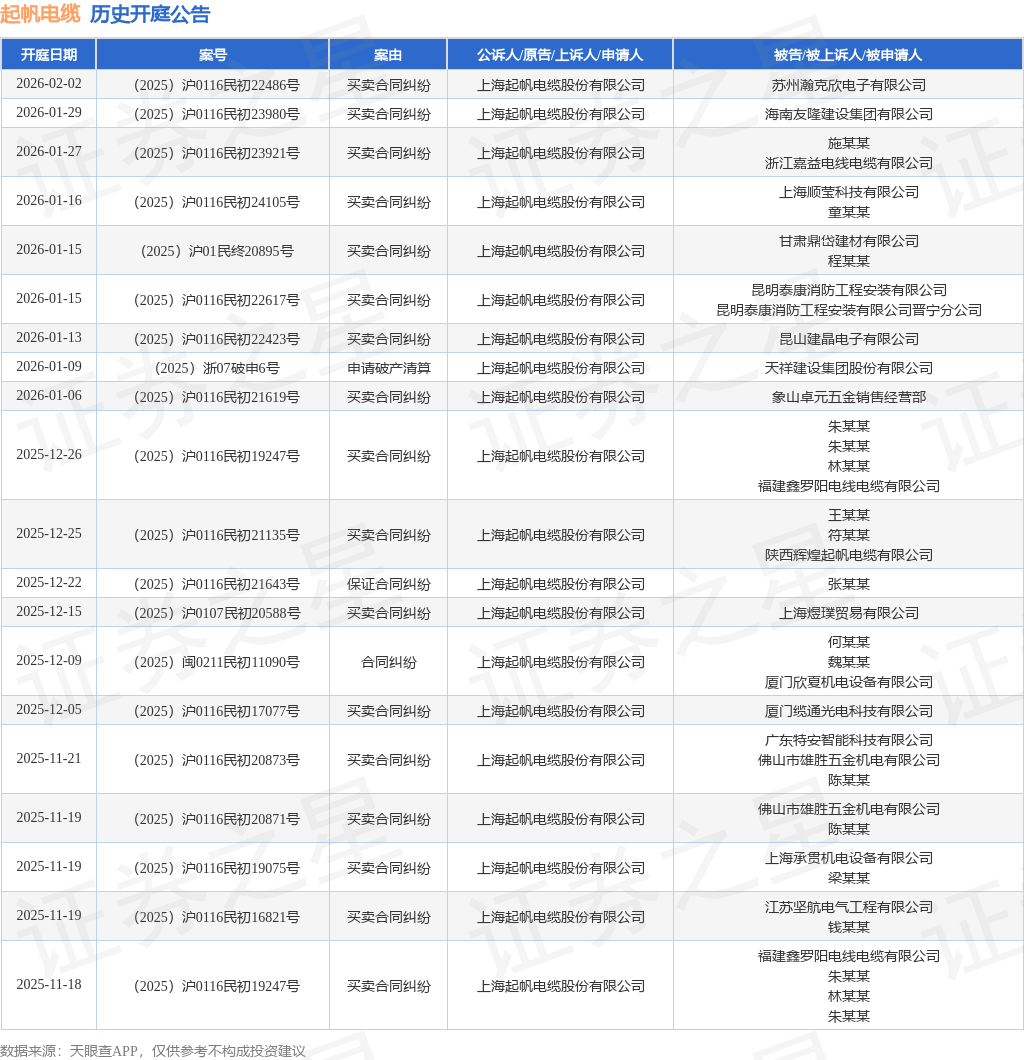This screenshot has height=1060, width=1024.
Task: Select case number 沪0116民初20873号
Action: point(216,760)
